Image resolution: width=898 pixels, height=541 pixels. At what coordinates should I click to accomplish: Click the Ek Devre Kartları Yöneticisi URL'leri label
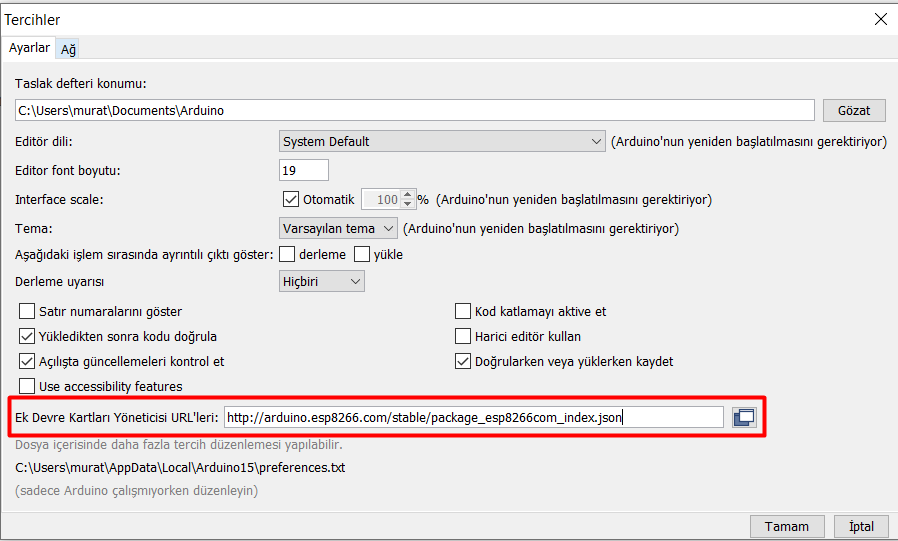[117, 417]
